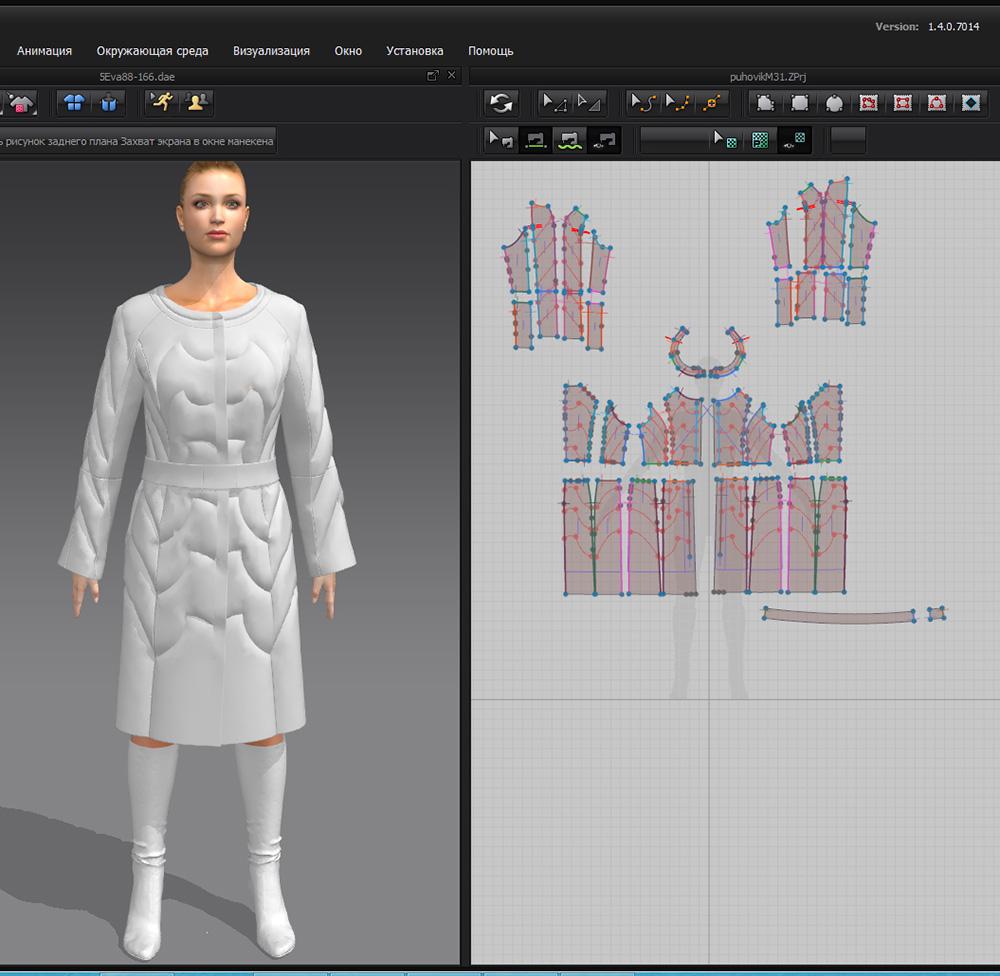Open the Помощь menu
The height and width of the screenshot is (976, 1000).
[x=490, y=51]
